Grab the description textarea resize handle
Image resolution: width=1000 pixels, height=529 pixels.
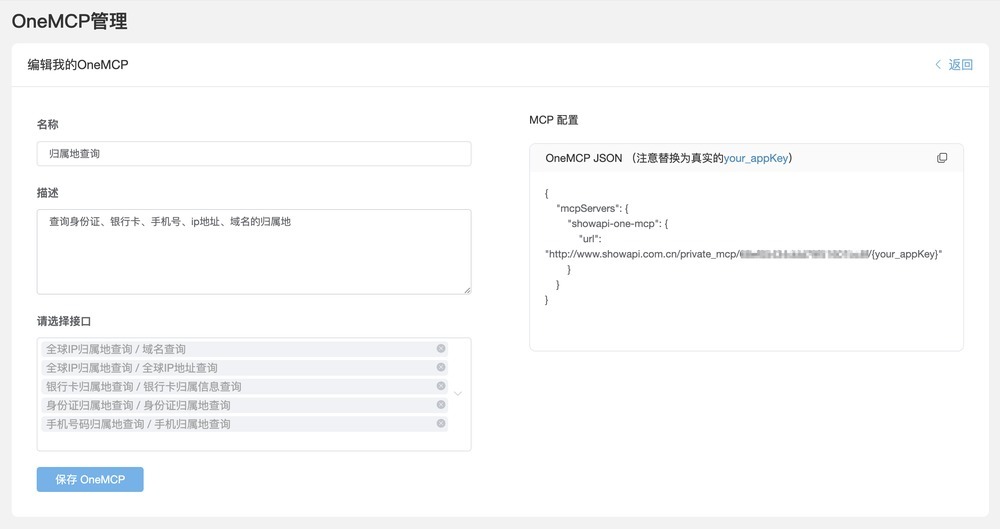(466, 290)
